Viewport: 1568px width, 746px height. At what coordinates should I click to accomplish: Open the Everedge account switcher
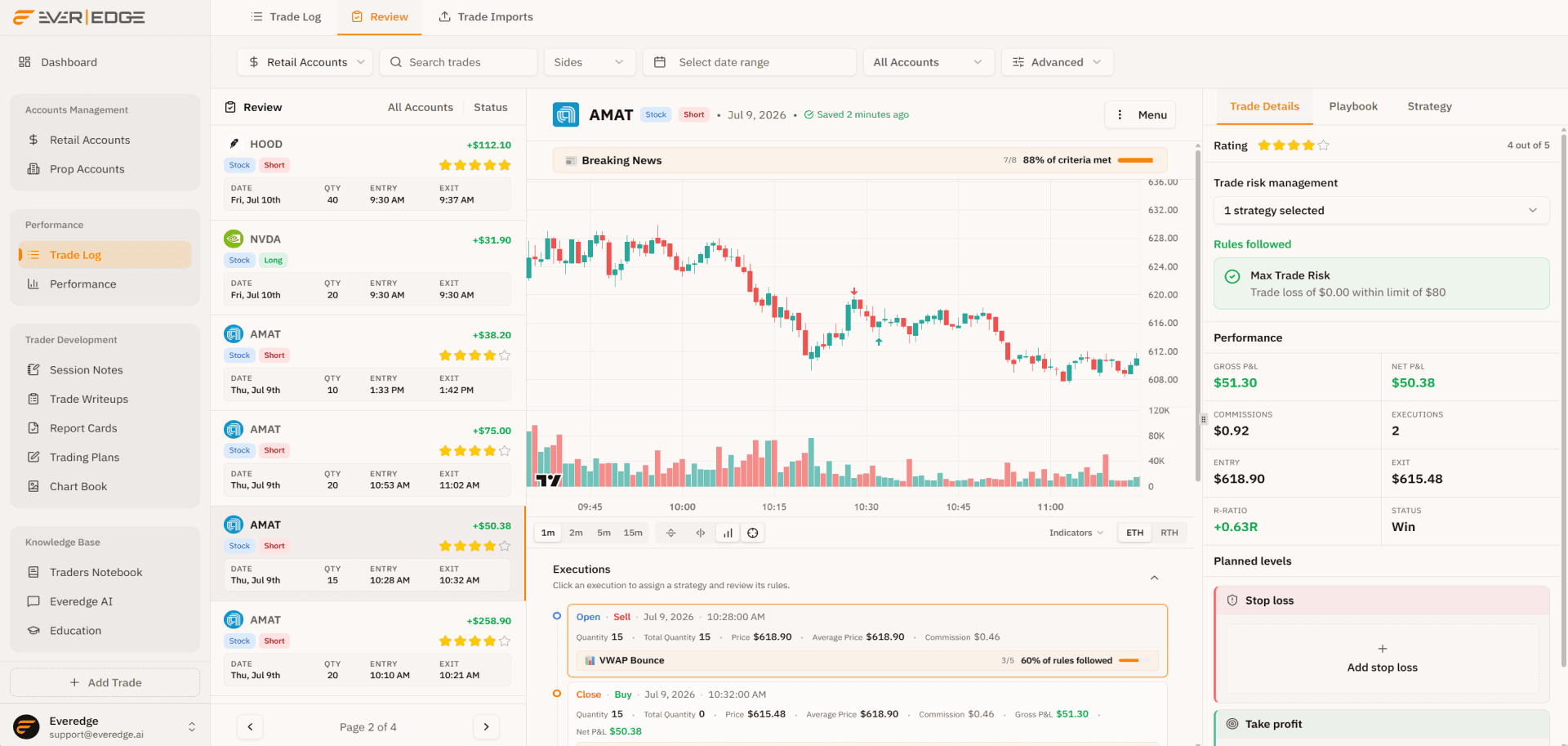(x=105, y=727)
